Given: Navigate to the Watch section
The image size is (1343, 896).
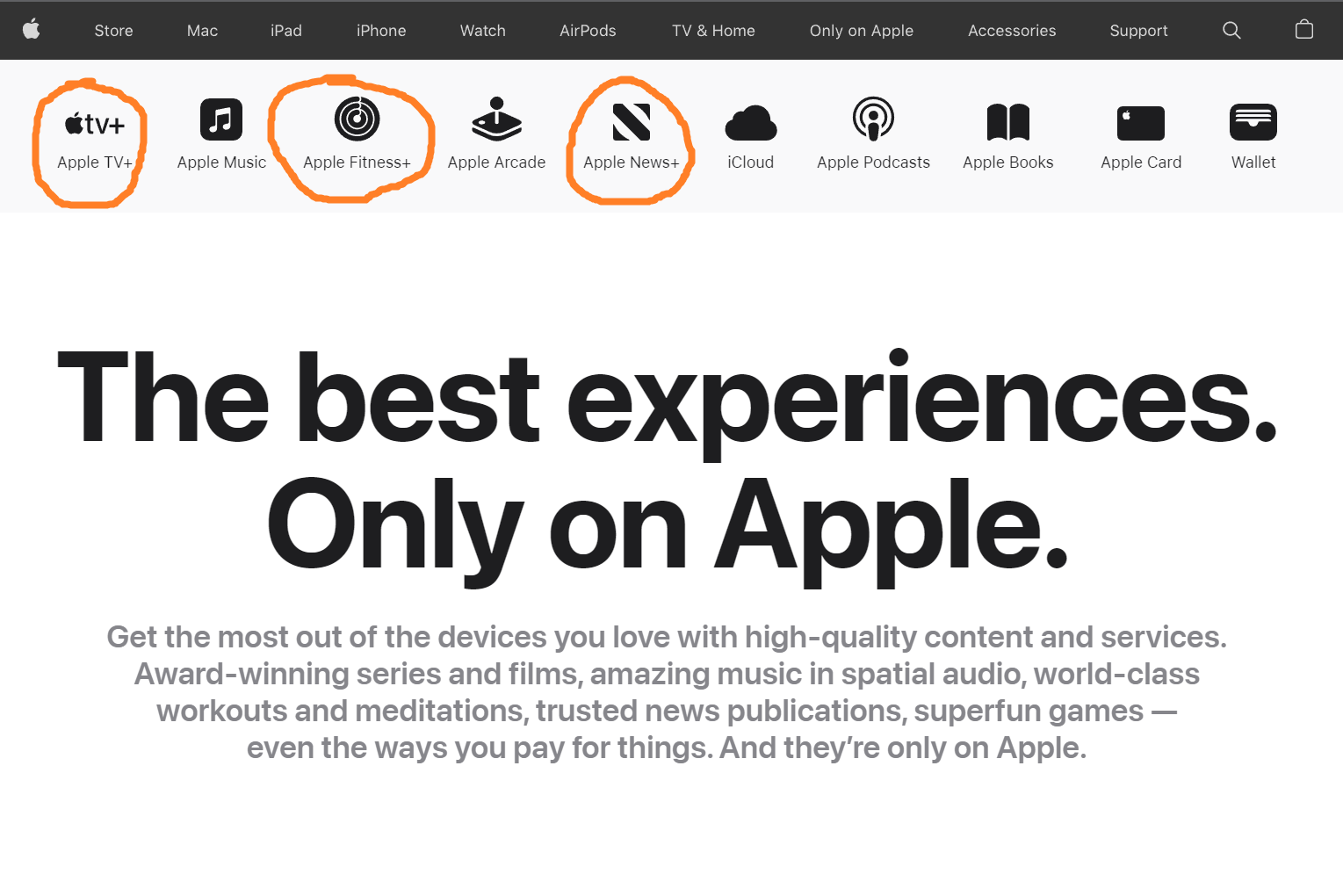Looking at the screenshot, I should pos(483,31).
